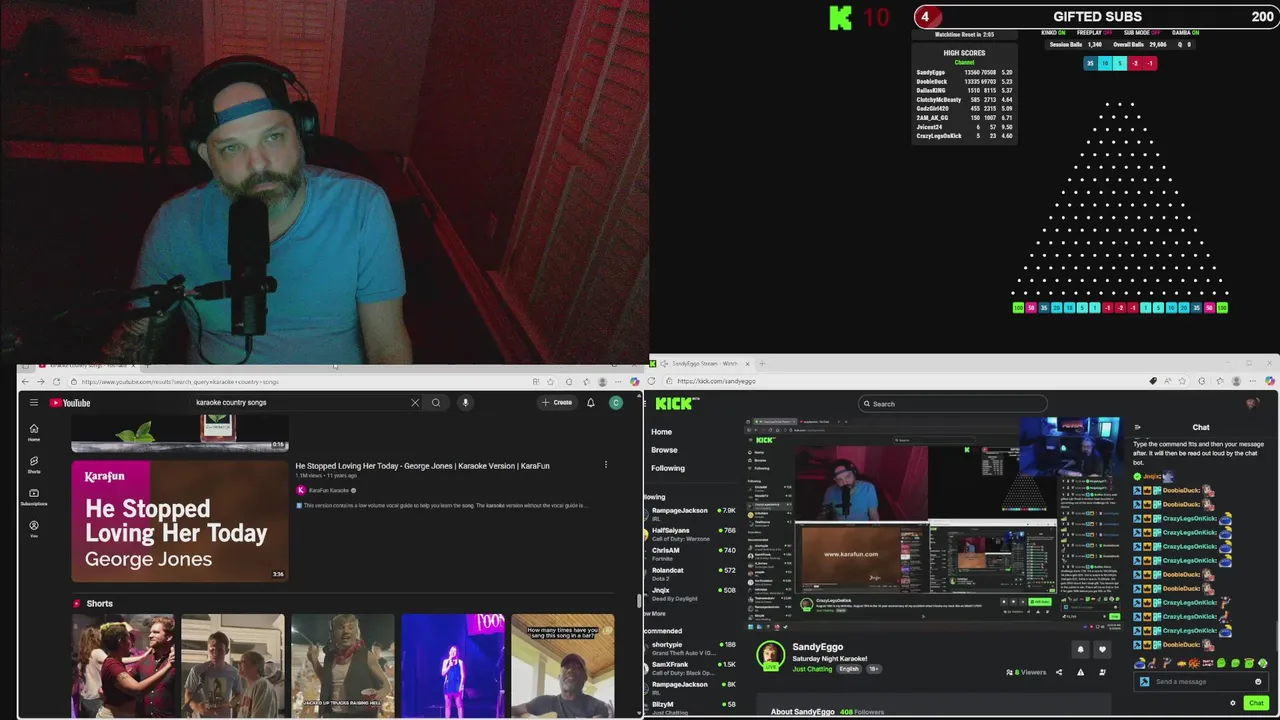Click the Kick logo
Screen dimensions: 1280x720
[677, 403]
